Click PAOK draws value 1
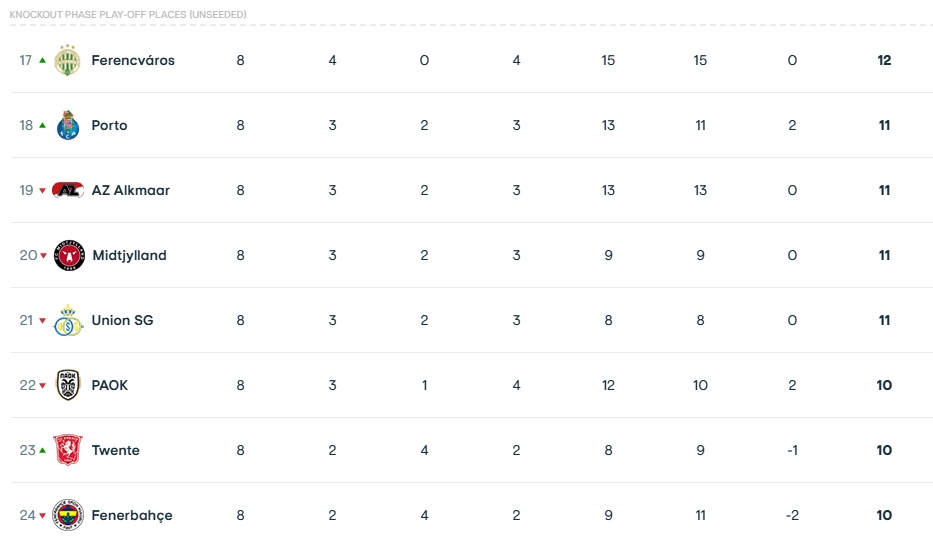Viewport: 933px width, 544px height. click(424, 385)
